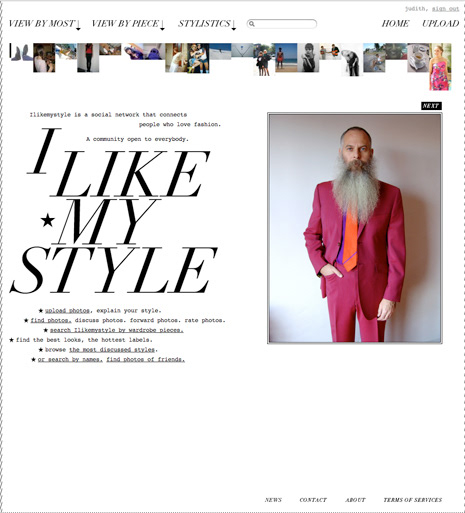Screen dimensions: 465x513
Task: Expand the VIEW BY MOST dropdown arrow
Action: [x=78, y=25]
